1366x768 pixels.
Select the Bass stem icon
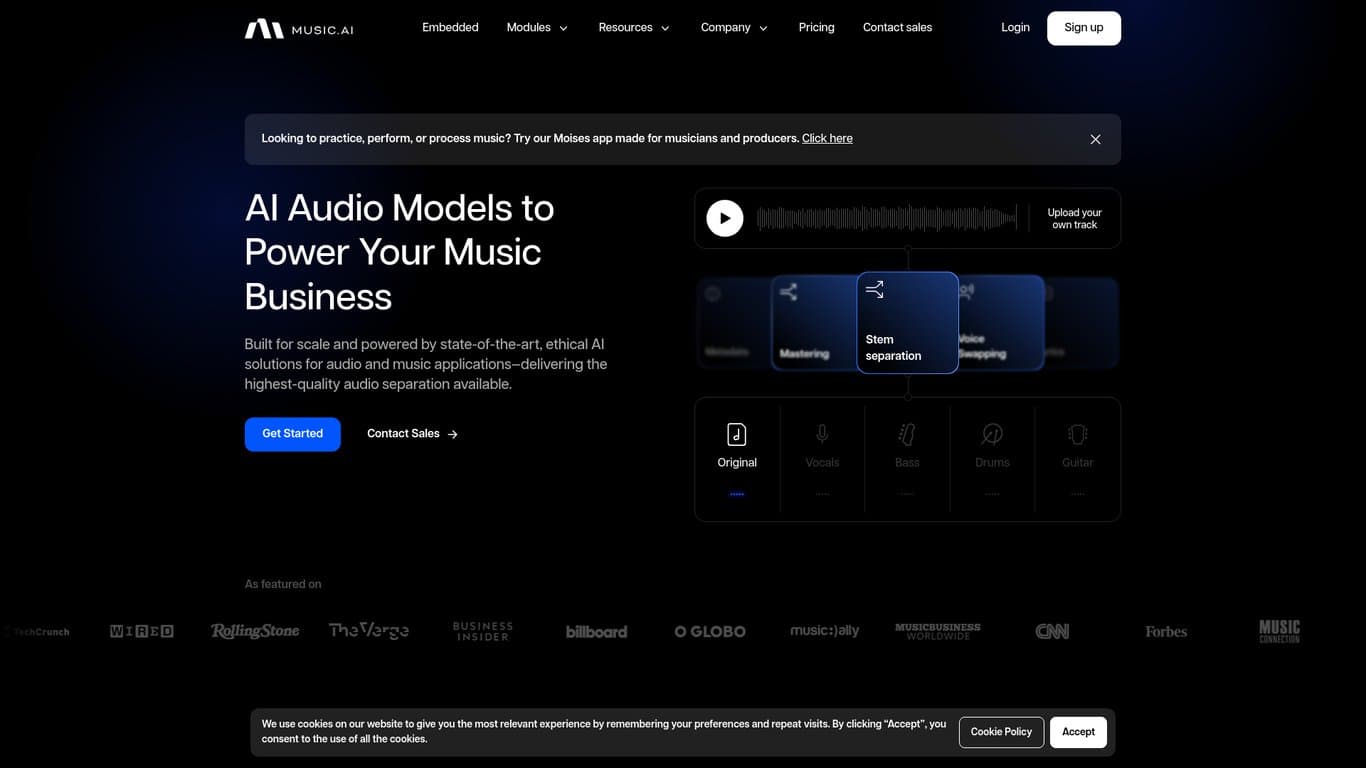pyautogui.click(x=907, y=434)
